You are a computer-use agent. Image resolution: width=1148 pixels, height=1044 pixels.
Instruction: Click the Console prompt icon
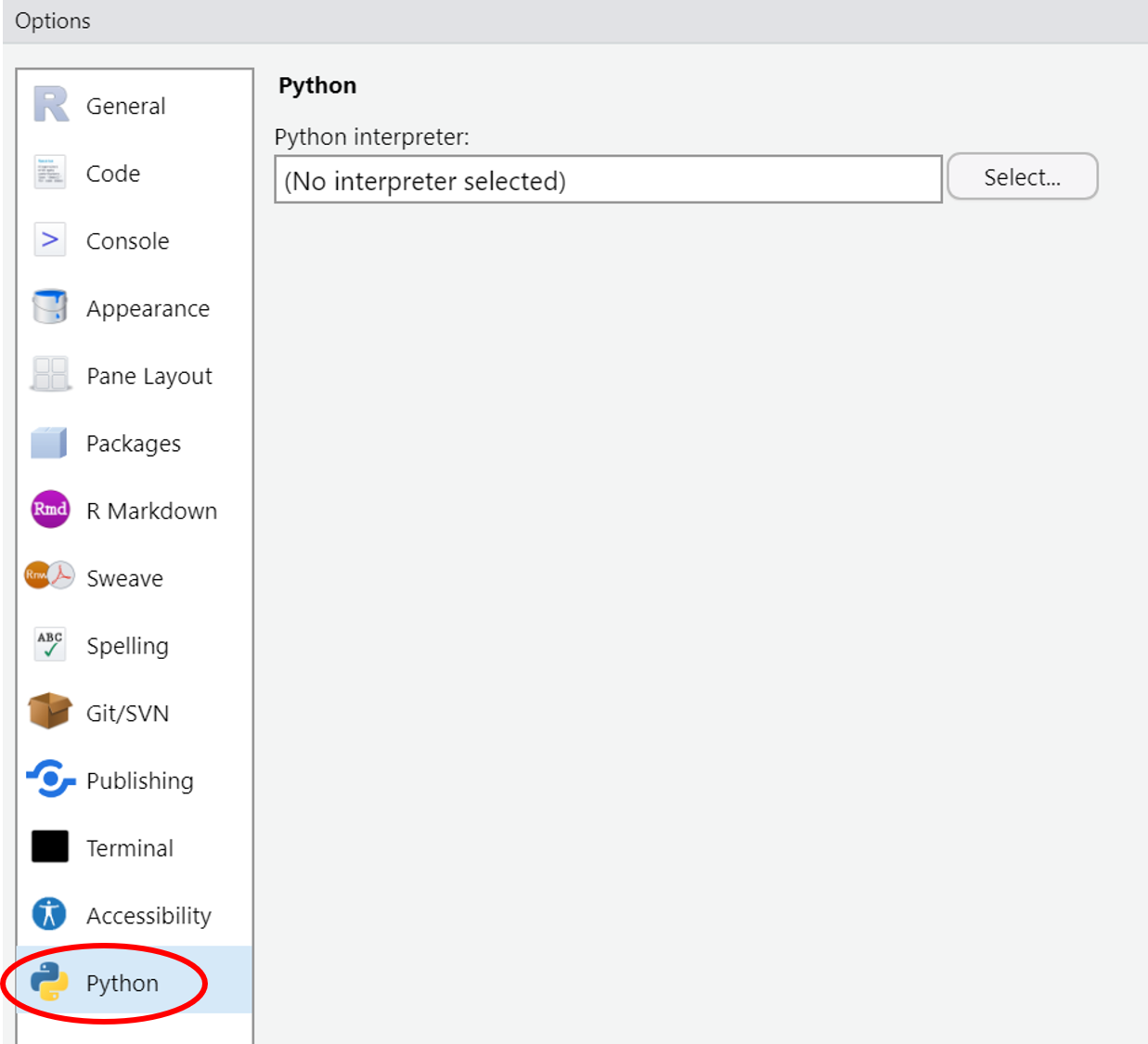point(50,239)
